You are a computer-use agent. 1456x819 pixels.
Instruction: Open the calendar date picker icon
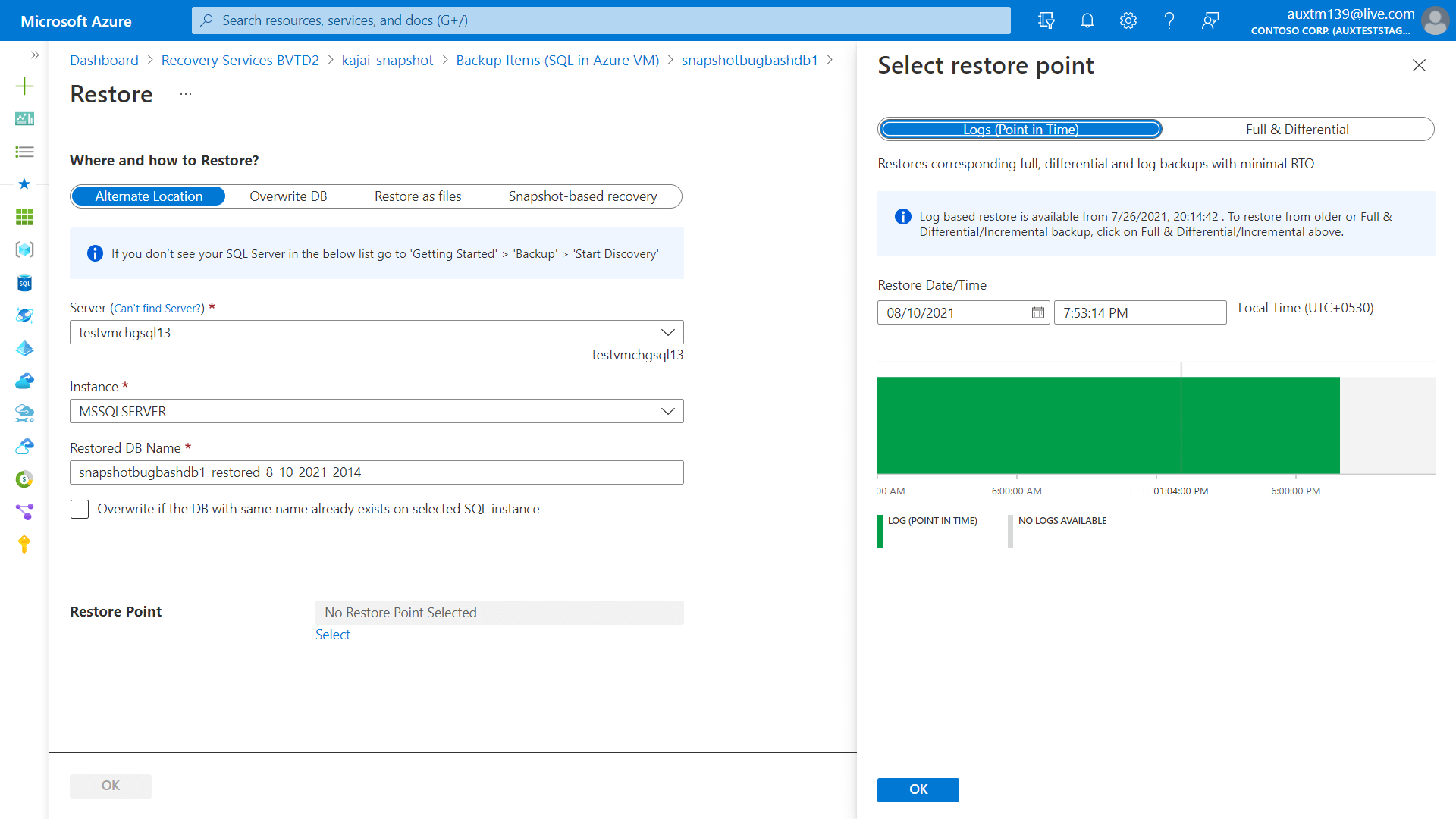click(1037, 312)
